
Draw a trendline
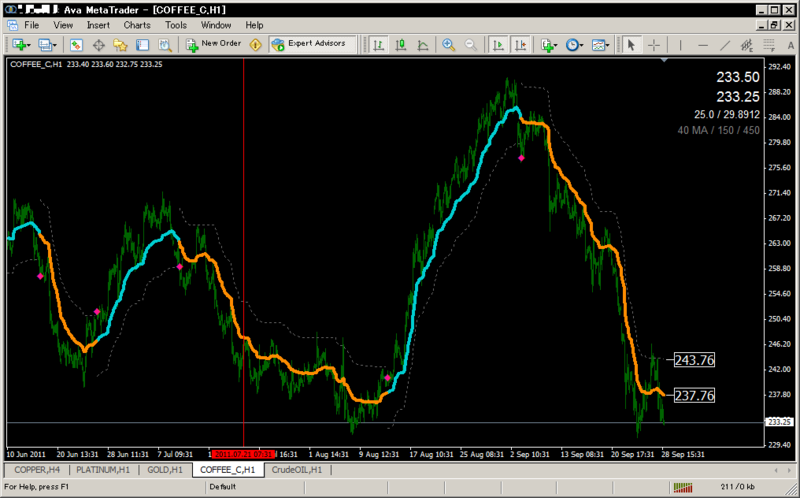tap(724, 45)
